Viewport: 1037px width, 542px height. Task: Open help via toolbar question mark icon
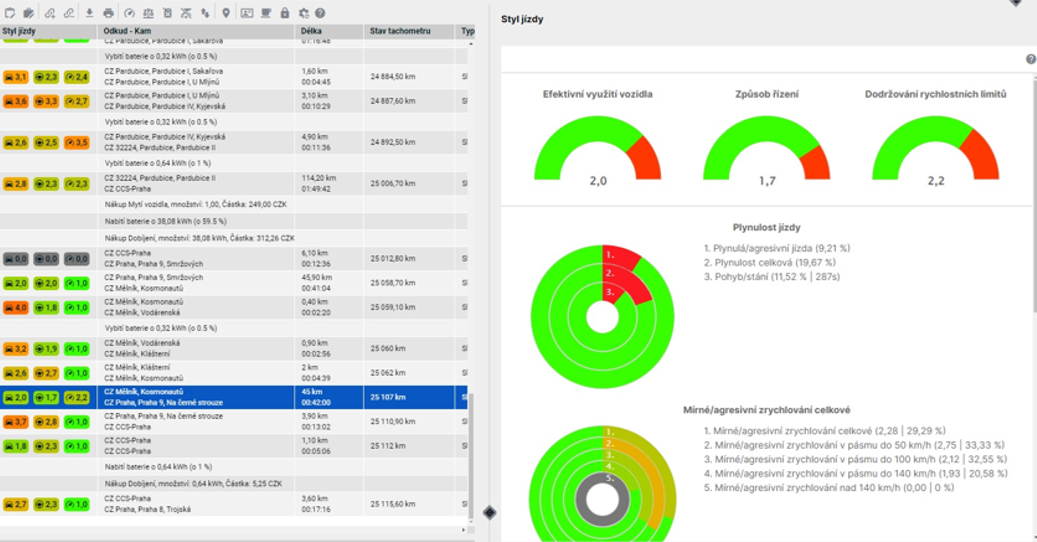pos(320,13)
